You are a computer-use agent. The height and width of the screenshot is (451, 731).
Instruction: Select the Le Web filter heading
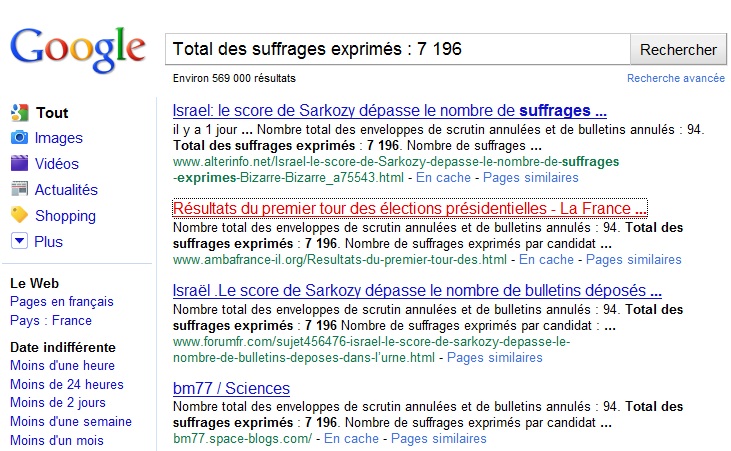tap(34, 284)
